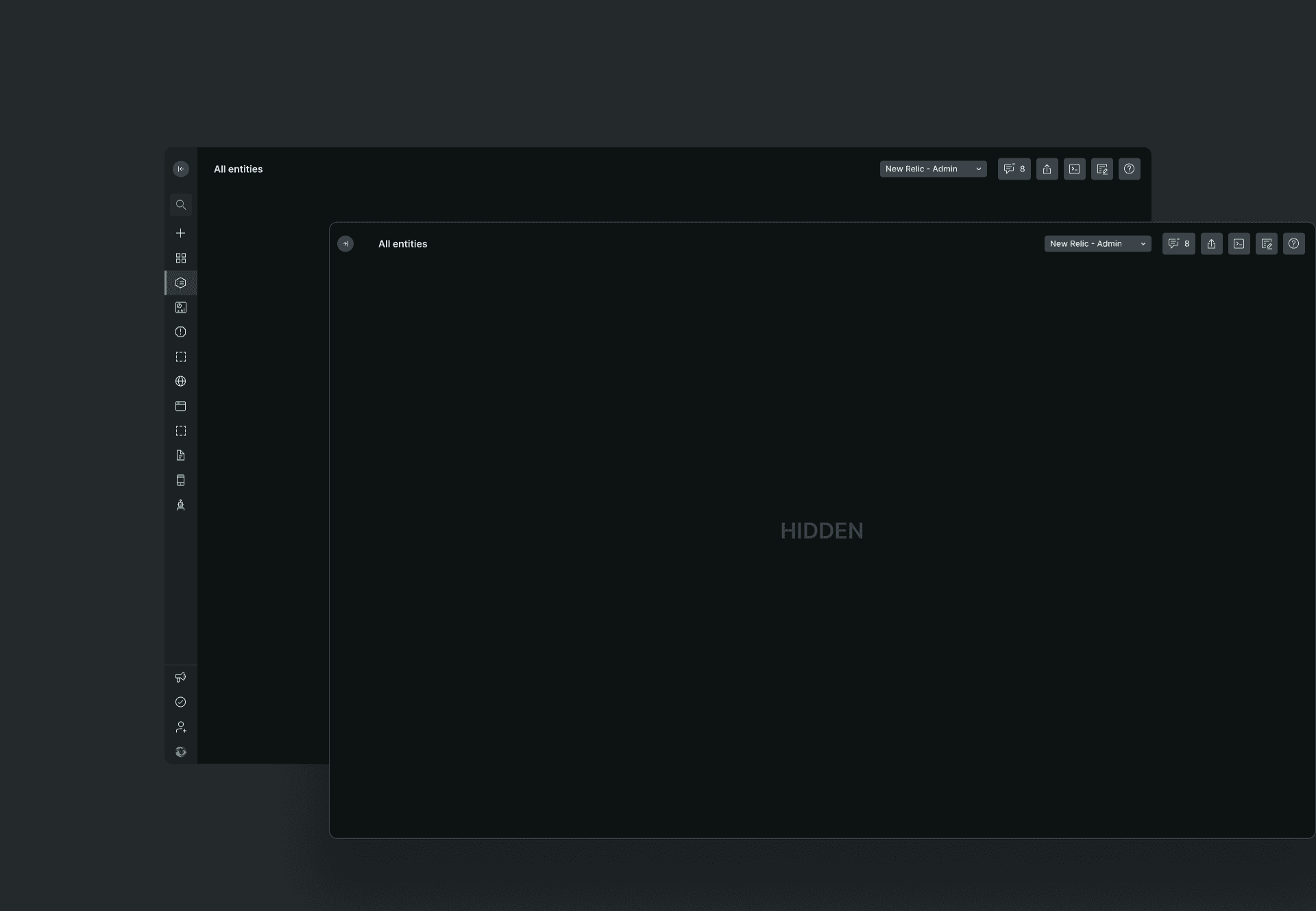Image resolution: width=1316 pixels, height=911 pixels.
Task: Open the search icon in the sidebar
Action: 181,205
